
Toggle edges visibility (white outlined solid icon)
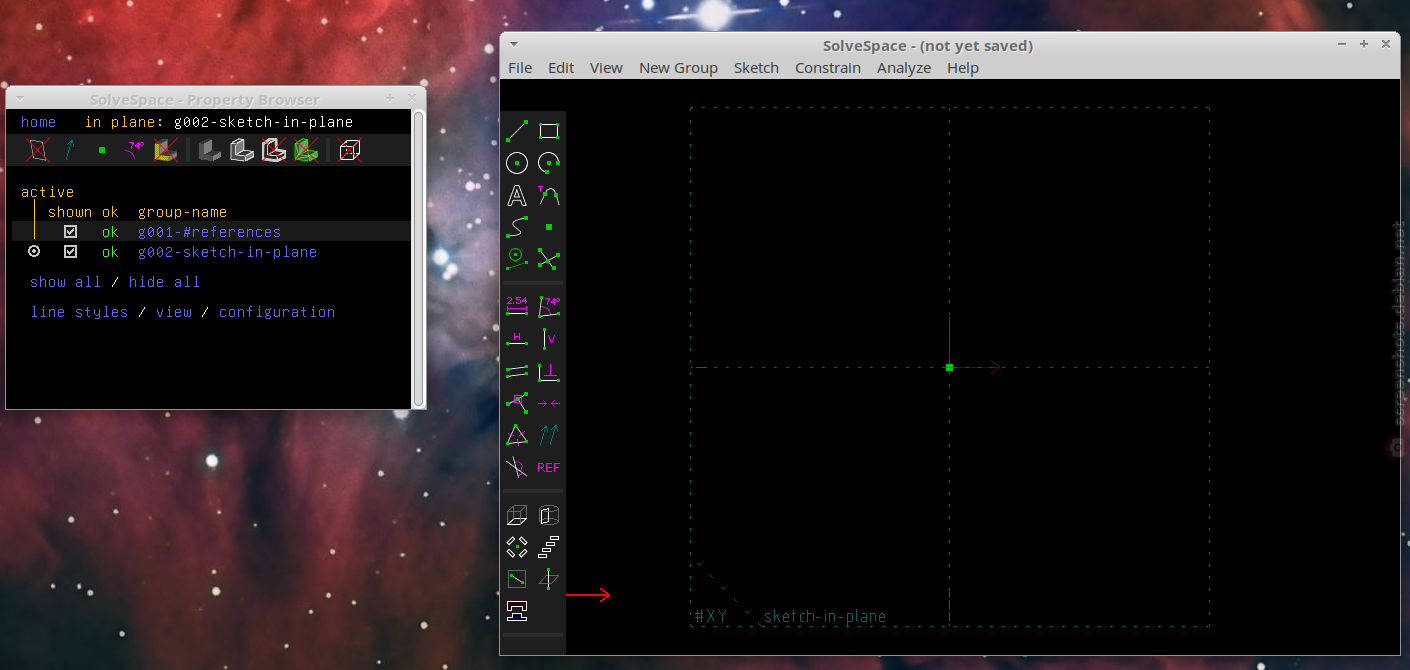[241, 150]
